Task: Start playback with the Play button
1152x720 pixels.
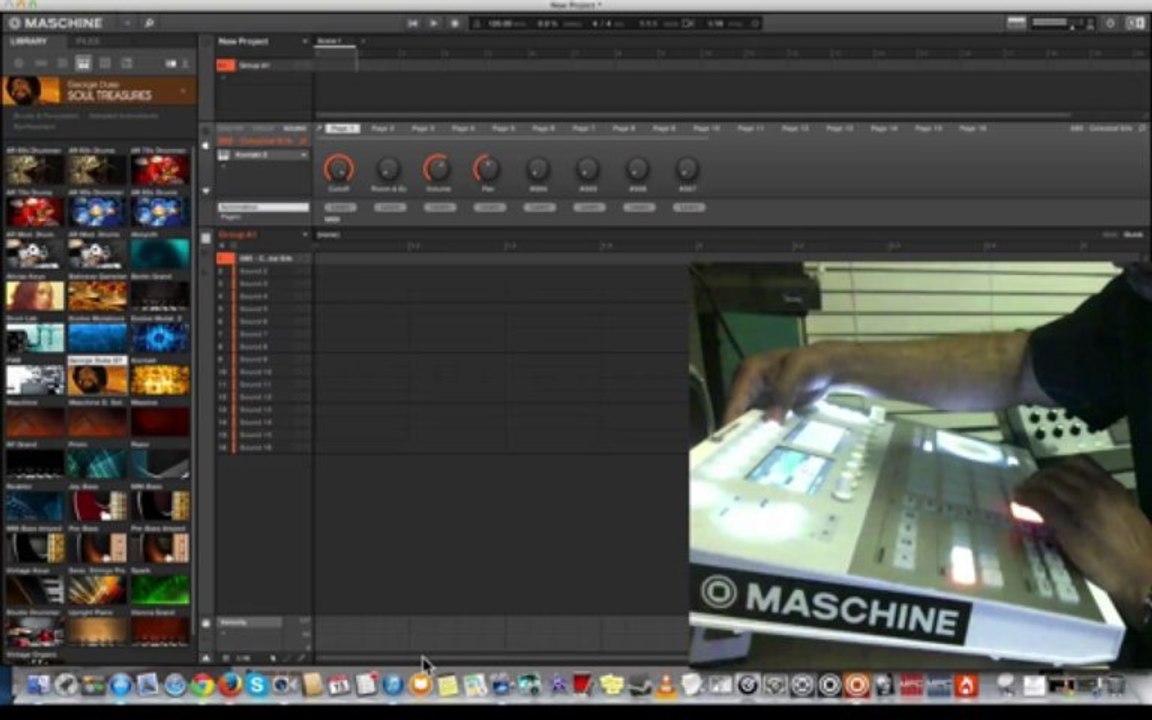Action: pyautogui.click(x=433, y=24)
